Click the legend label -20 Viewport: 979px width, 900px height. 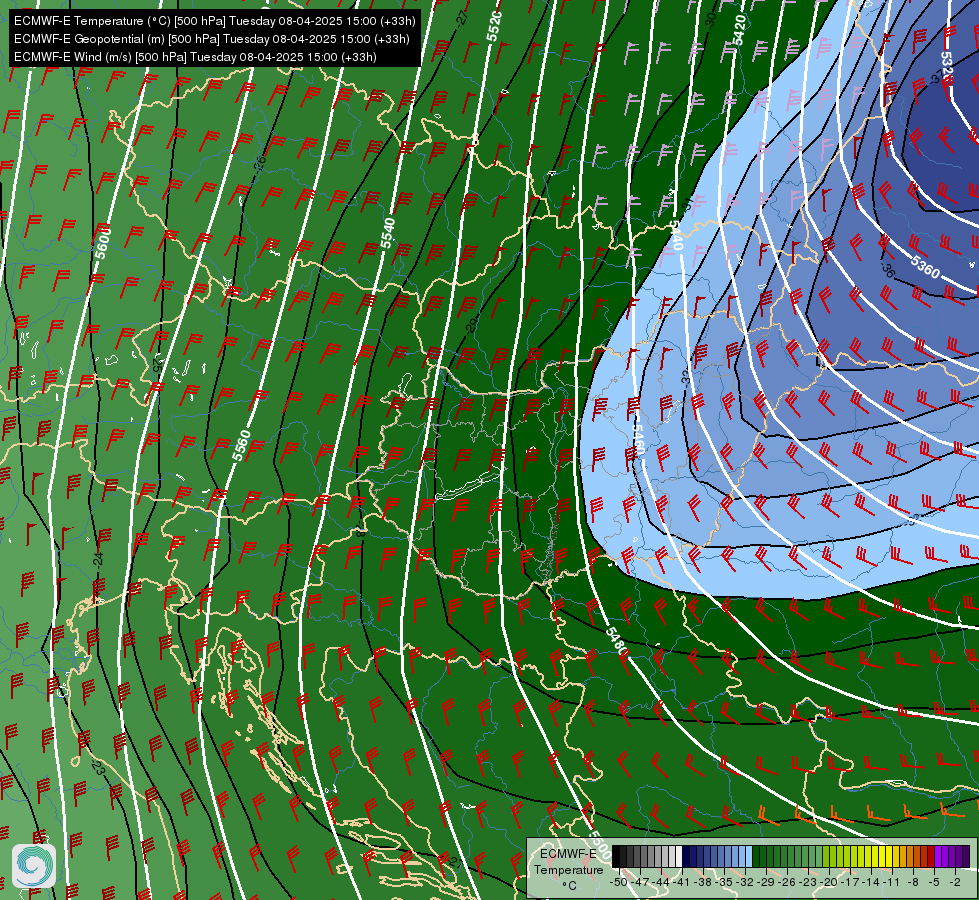pyautogui.click(x=829, y=883)
